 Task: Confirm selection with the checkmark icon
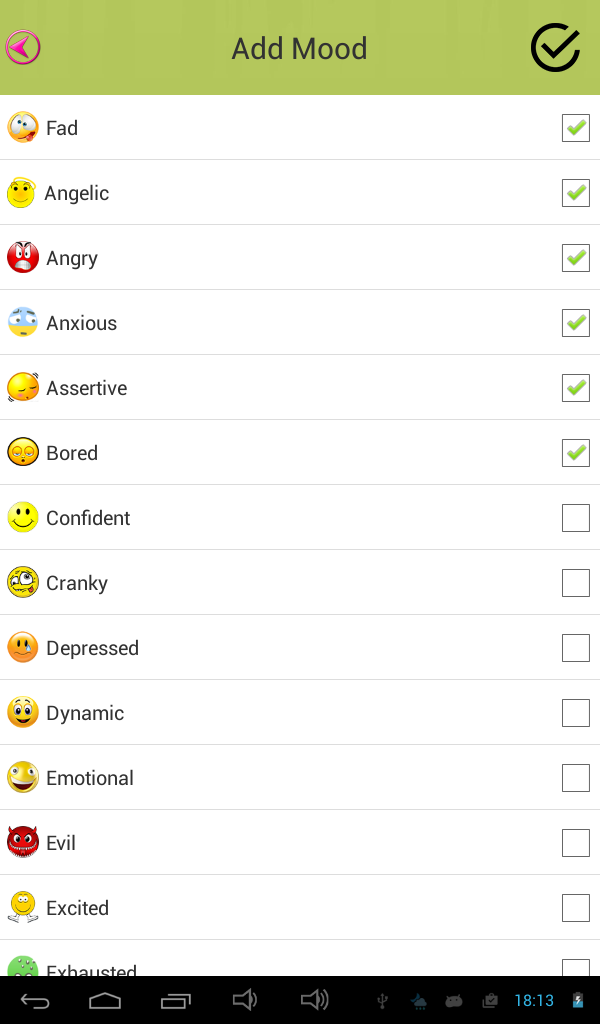pos(555,48)
